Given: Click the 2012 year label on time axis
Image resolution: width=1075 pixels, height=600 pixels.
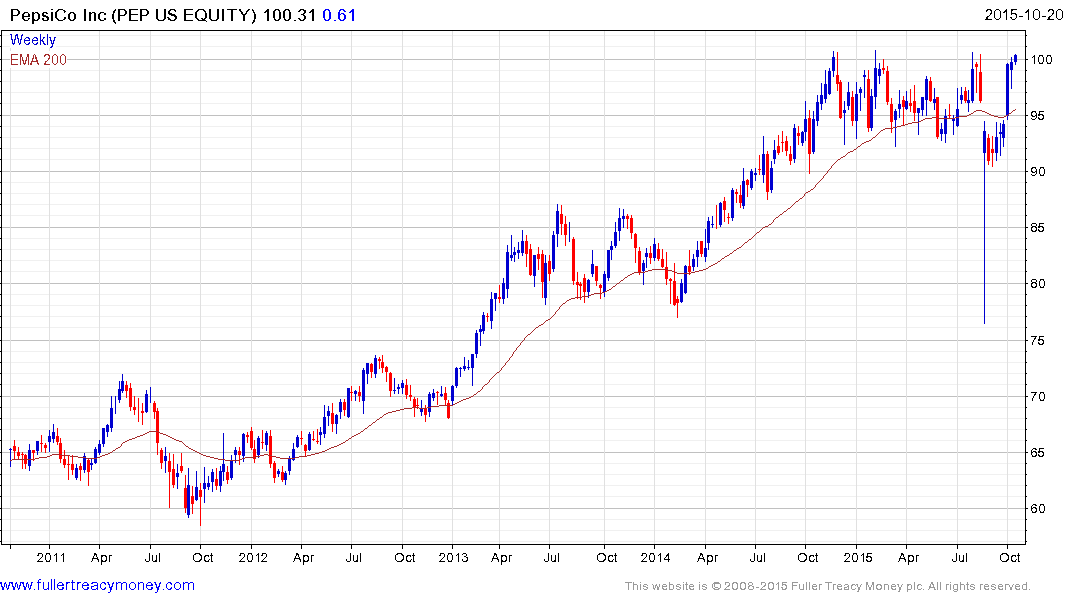Looking at the screenshot, I should pos(253,557).
